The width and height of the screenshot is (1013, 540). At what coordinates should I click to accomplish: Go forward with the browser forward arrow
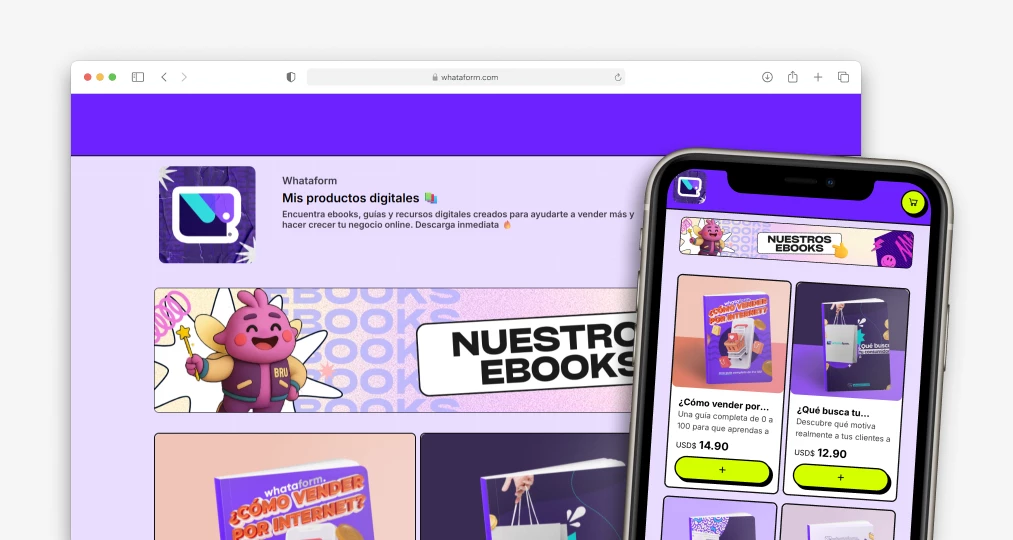tap(184, 77)
